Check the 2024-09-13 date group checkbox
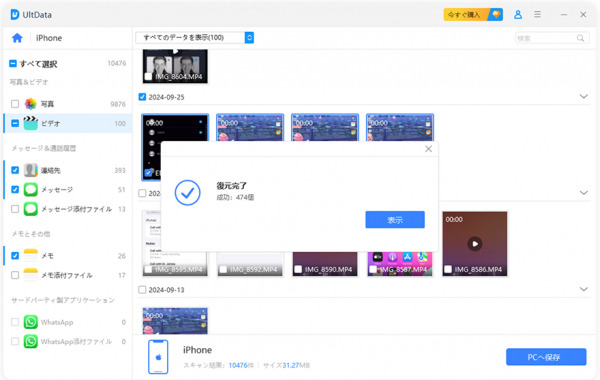 point(142,290)
